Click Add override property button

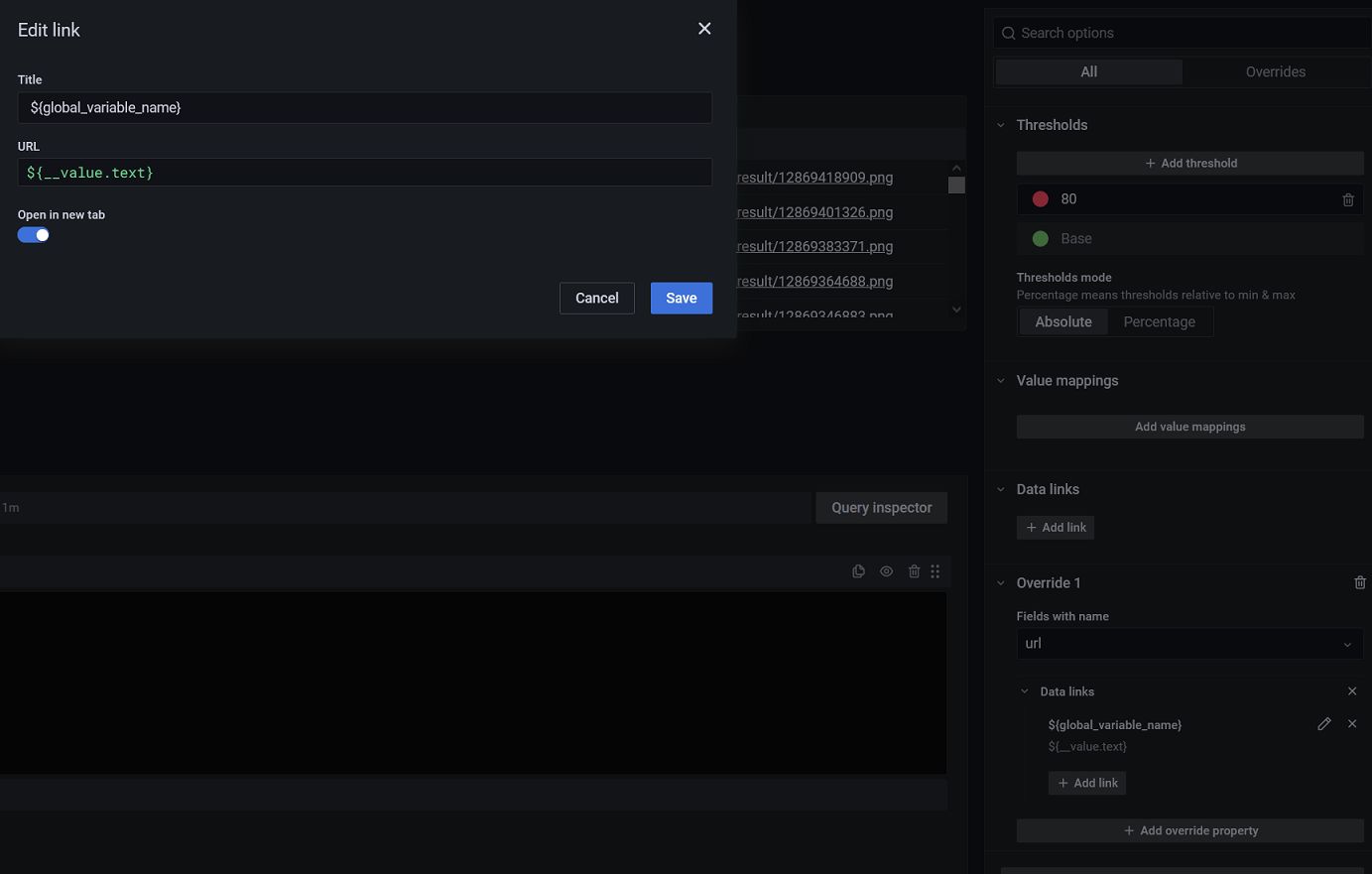point(1190,830)
